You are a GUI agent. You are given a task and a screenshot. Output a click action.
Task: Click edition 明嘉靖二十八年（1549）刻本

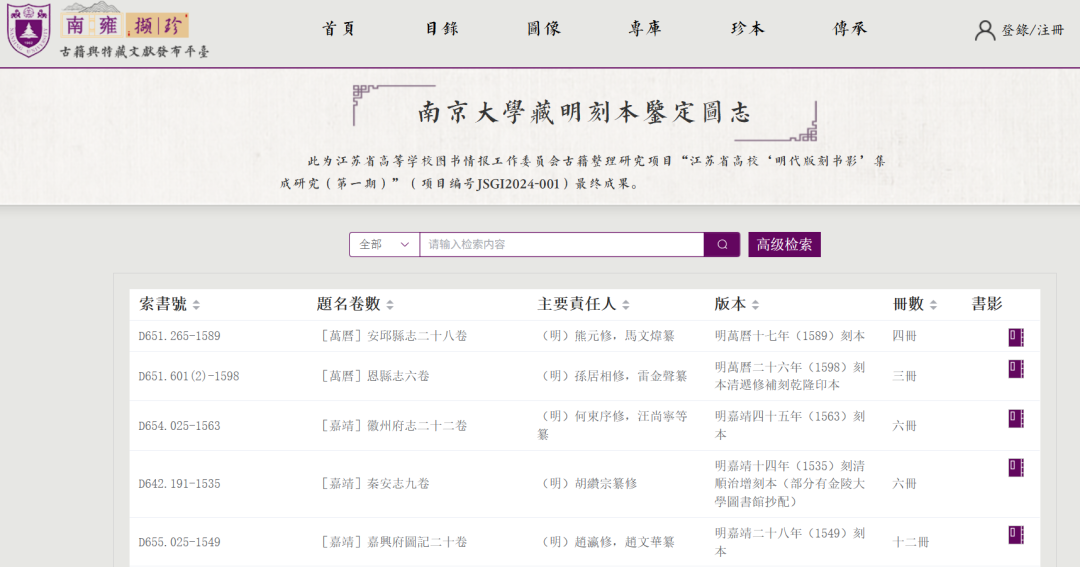point(789,542)
